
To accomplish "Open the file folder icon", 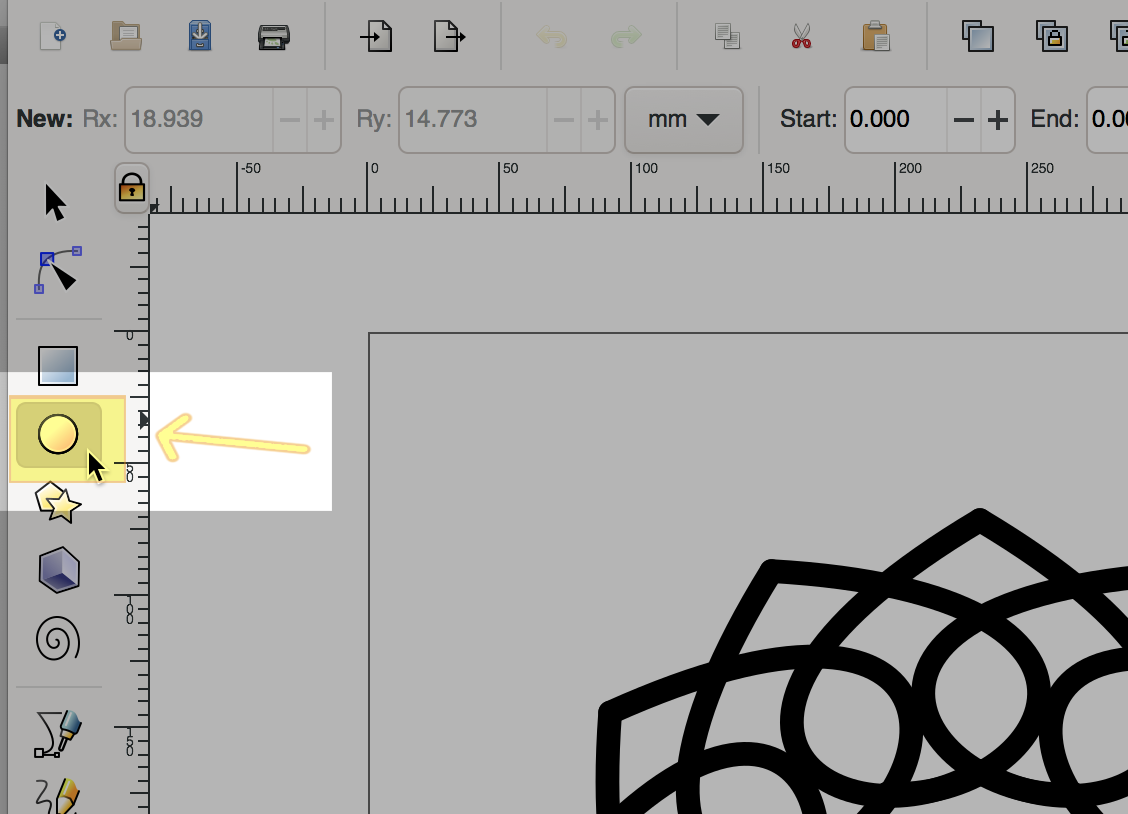I will click(126, 37).
